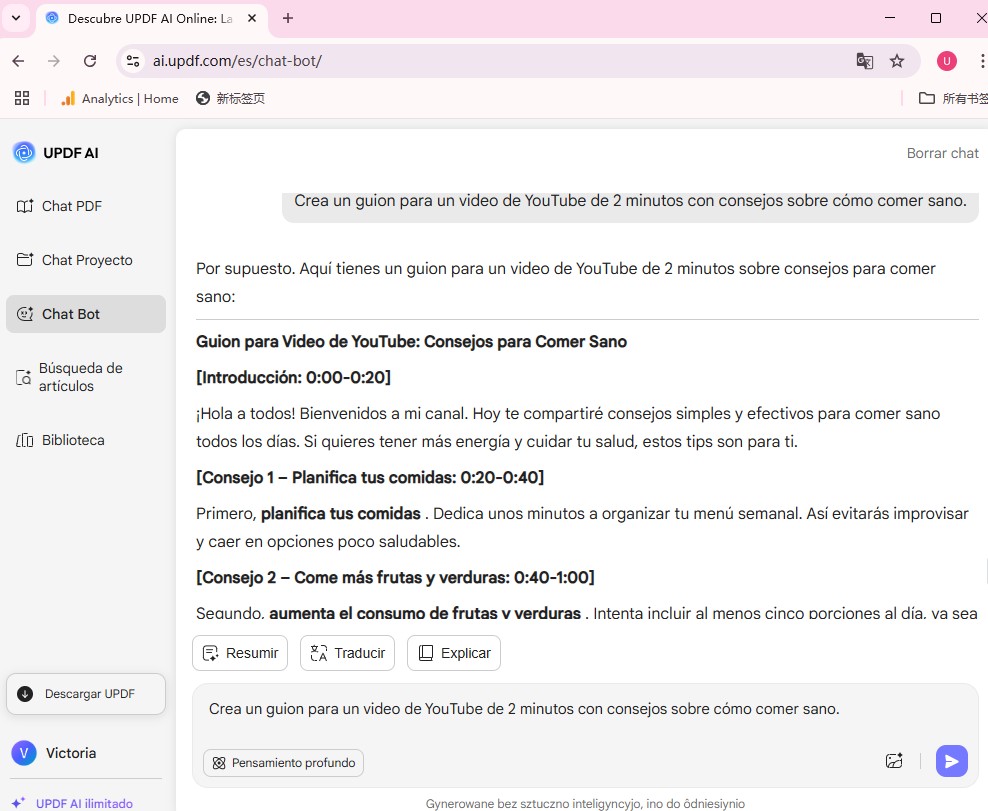Click the Chat Proyecto folder icon

25,260
